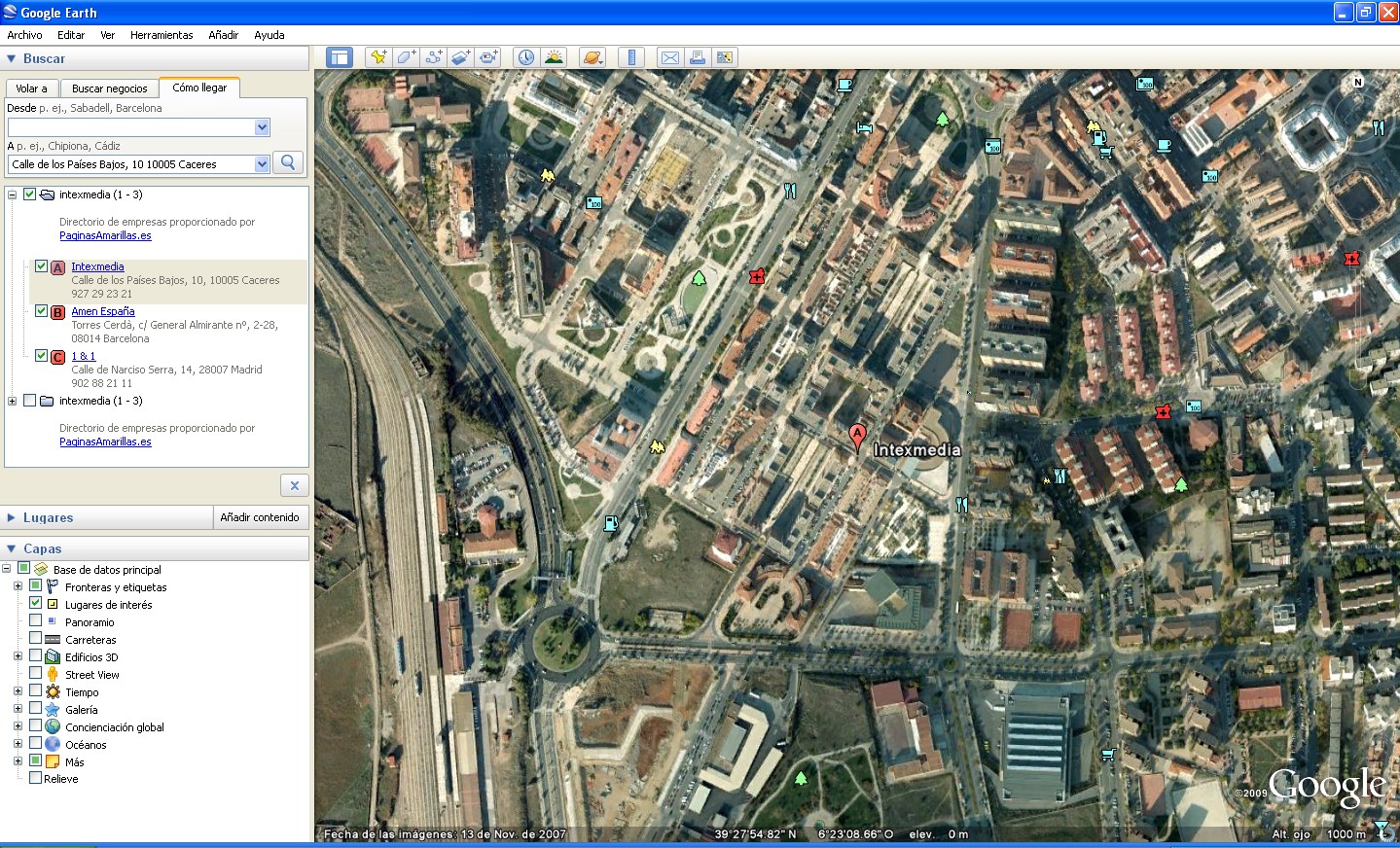
Task: Show historical imagery clock icon
Action: [x=525, y=57]
